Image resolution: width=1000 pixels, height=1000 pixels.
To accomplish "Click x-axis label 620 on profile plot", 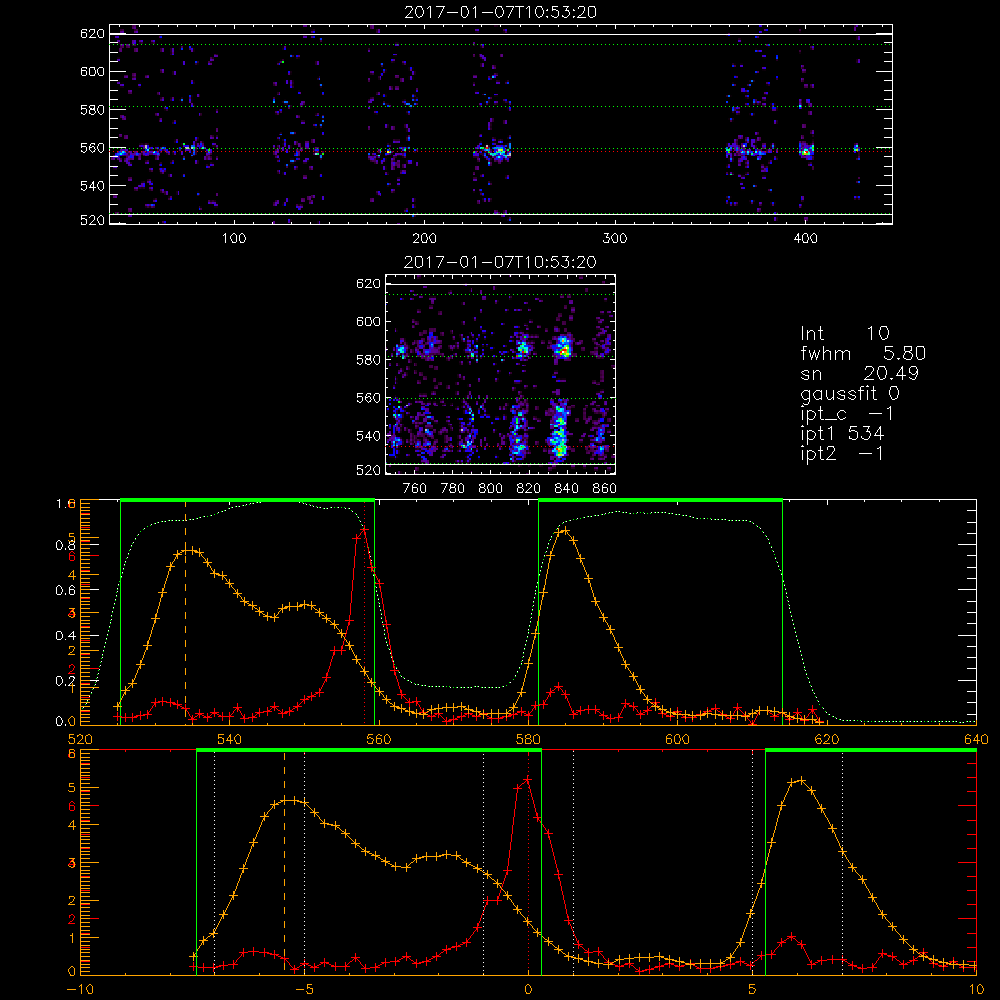I will click(827, 739).
